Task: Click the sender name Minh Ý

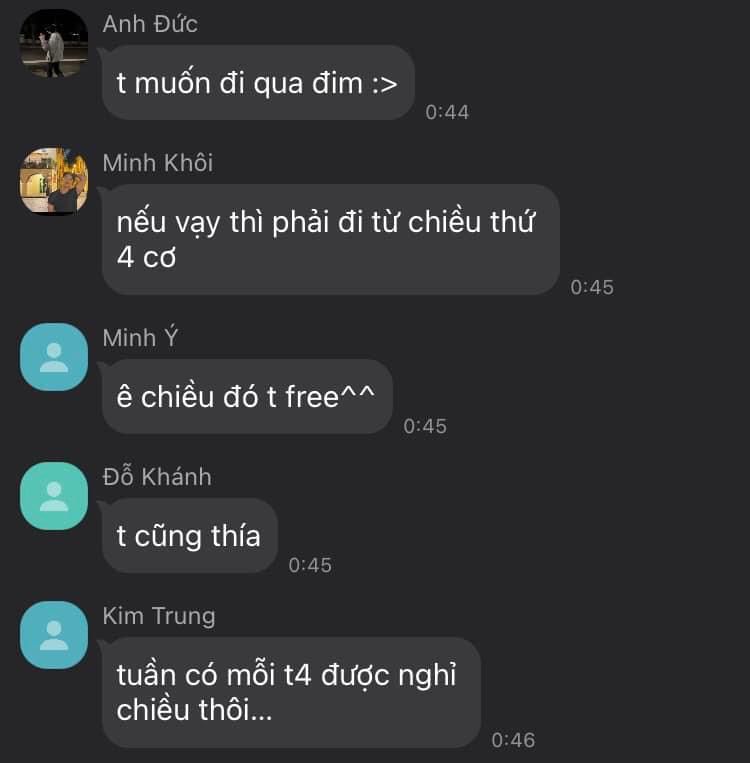Action: coord(140,337)
